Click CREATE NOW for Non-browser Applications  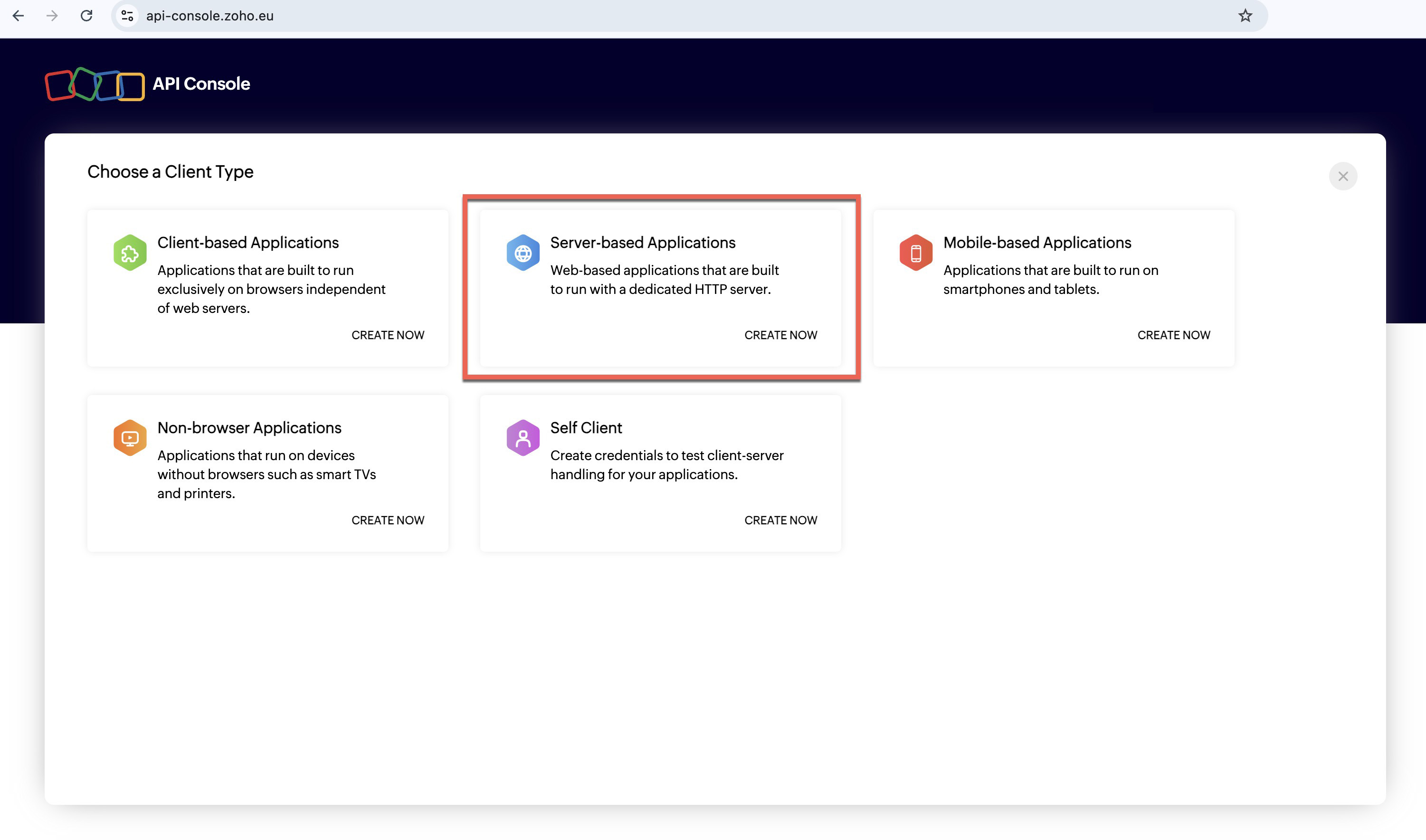click(x=387, y=520)
